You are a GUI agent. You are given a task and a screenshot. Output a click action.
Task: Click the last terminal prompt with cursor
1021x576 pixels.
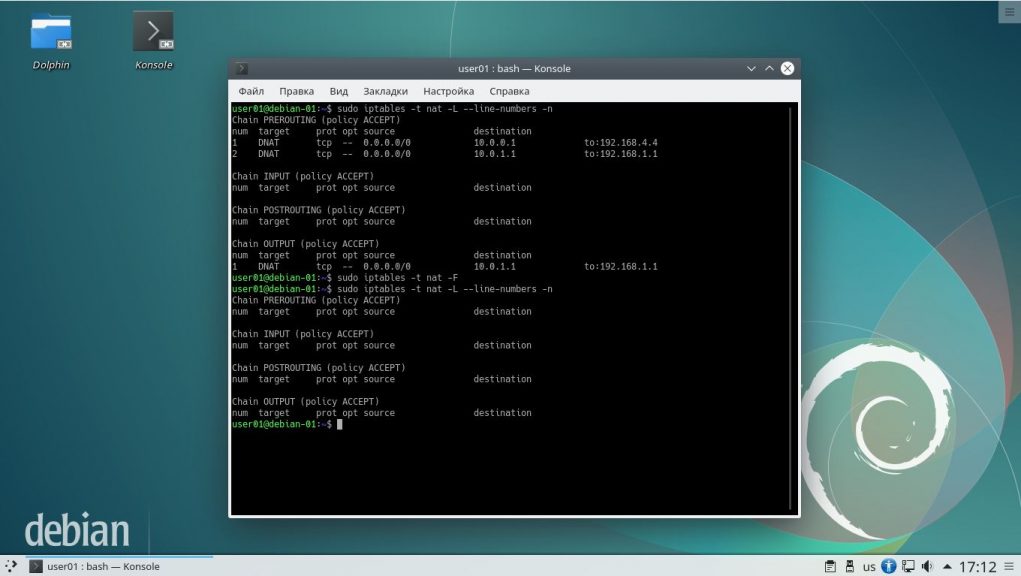(x=287, y=424)
